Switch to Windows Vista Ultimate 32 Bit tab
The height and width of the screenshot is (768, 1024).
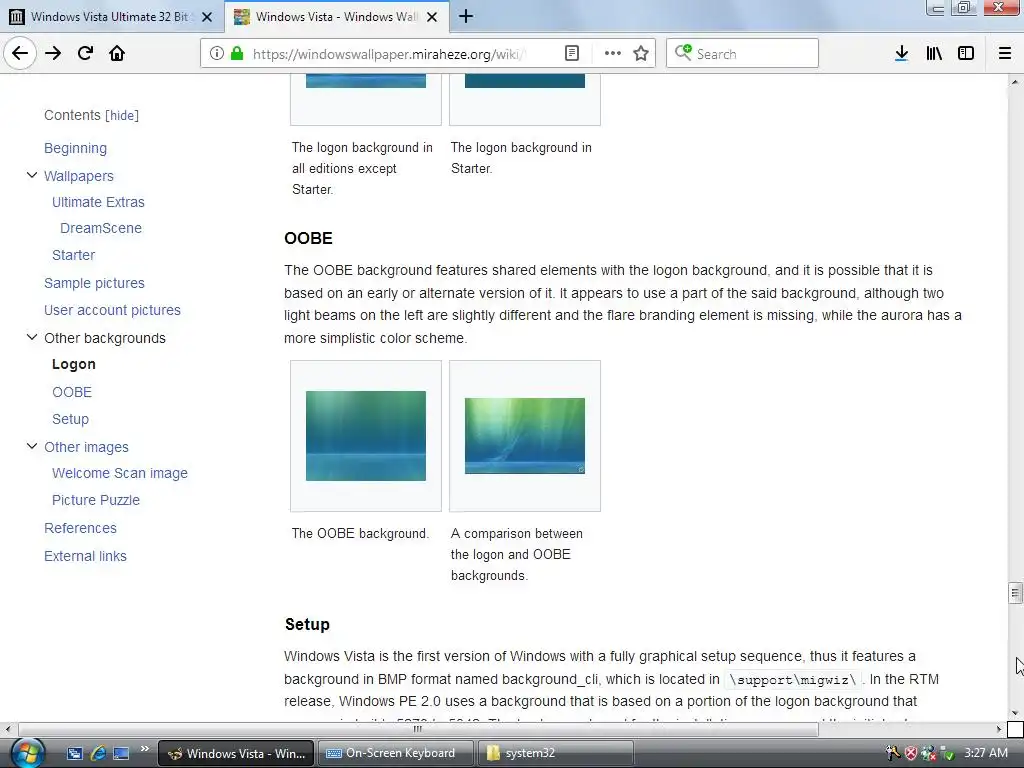pyautogui.click(x=110, y=17)
